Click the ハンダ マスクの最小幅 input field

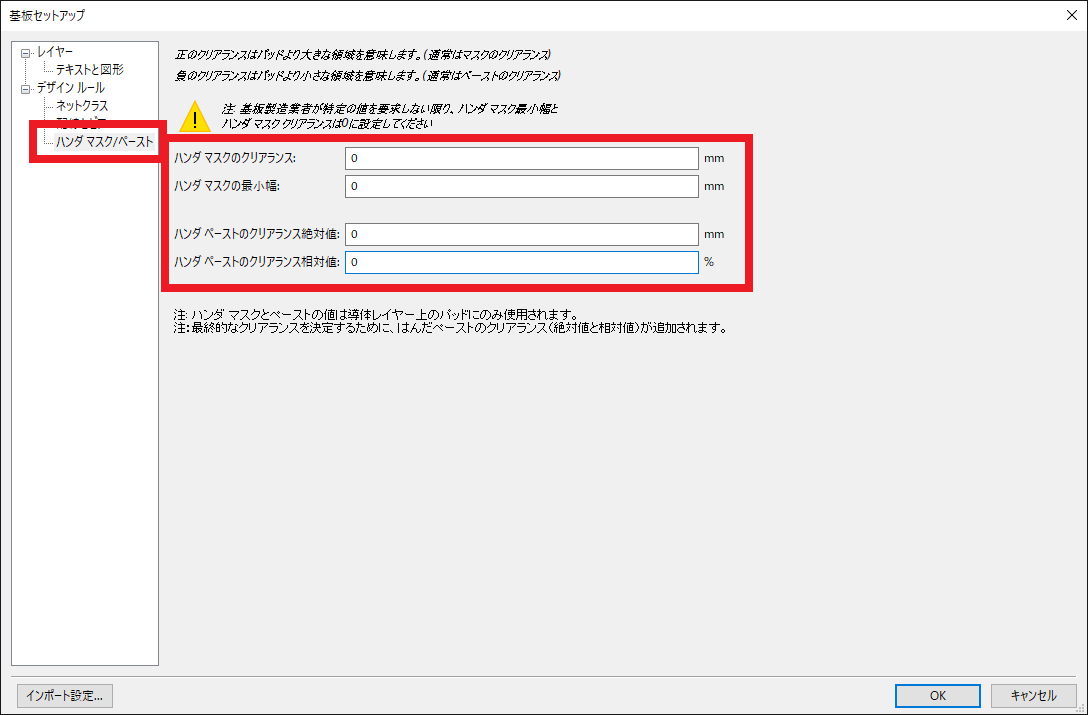coord(521,186)
